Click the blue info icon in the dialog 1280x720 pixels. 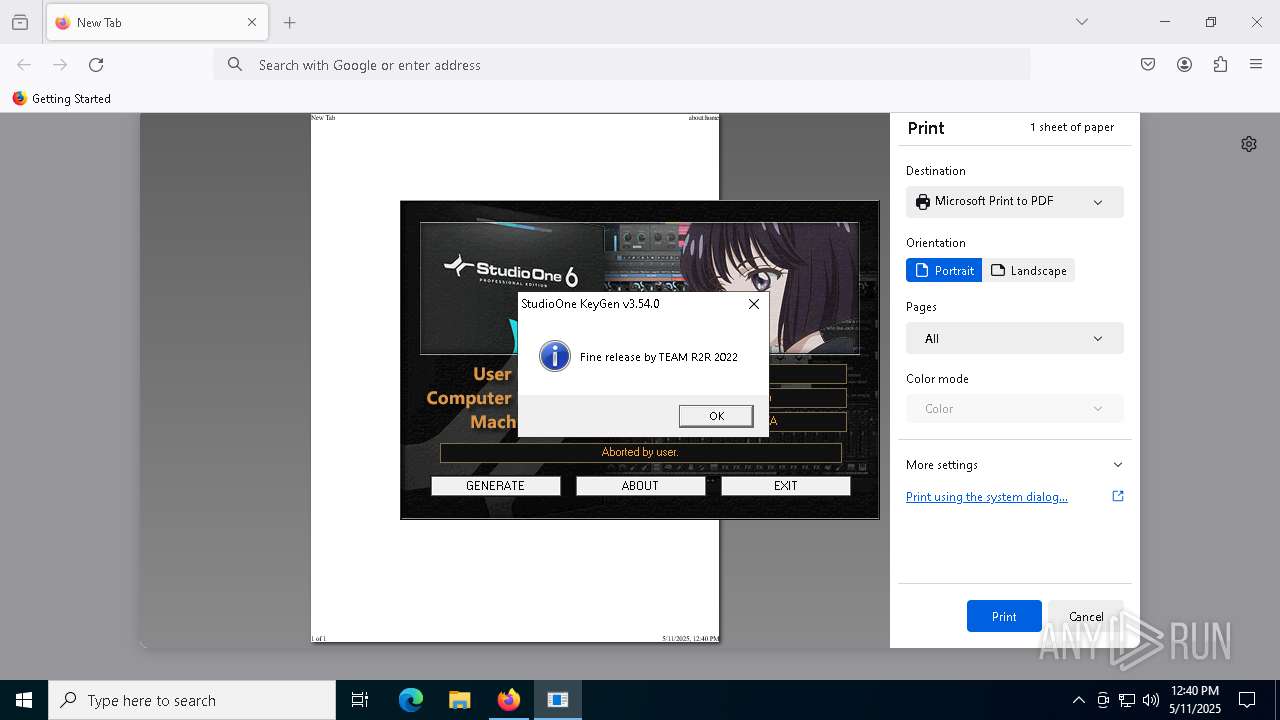(554, 356)
